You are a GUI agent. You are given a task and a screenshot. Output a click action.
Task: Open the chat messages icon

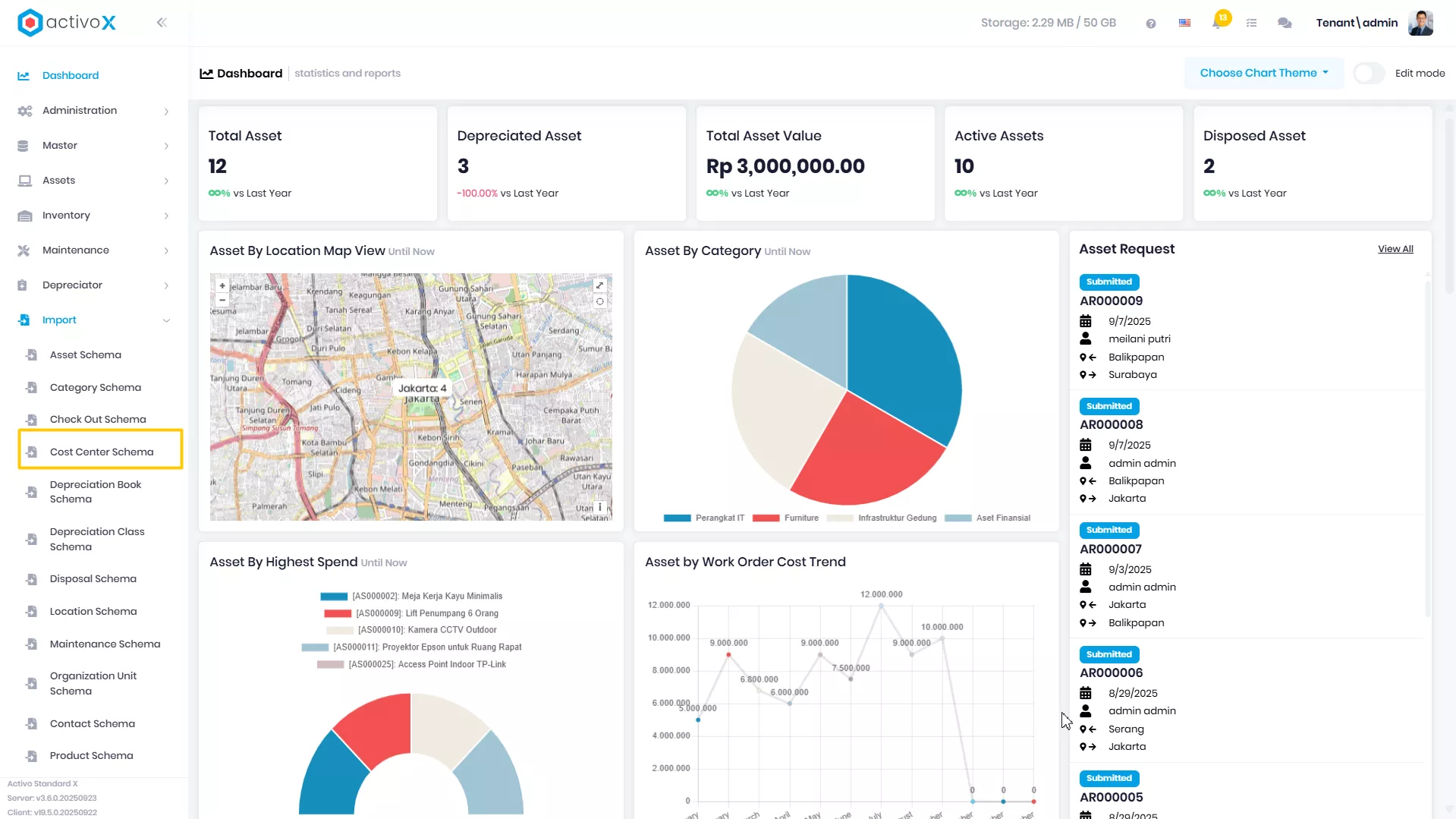coord(1285,24)
